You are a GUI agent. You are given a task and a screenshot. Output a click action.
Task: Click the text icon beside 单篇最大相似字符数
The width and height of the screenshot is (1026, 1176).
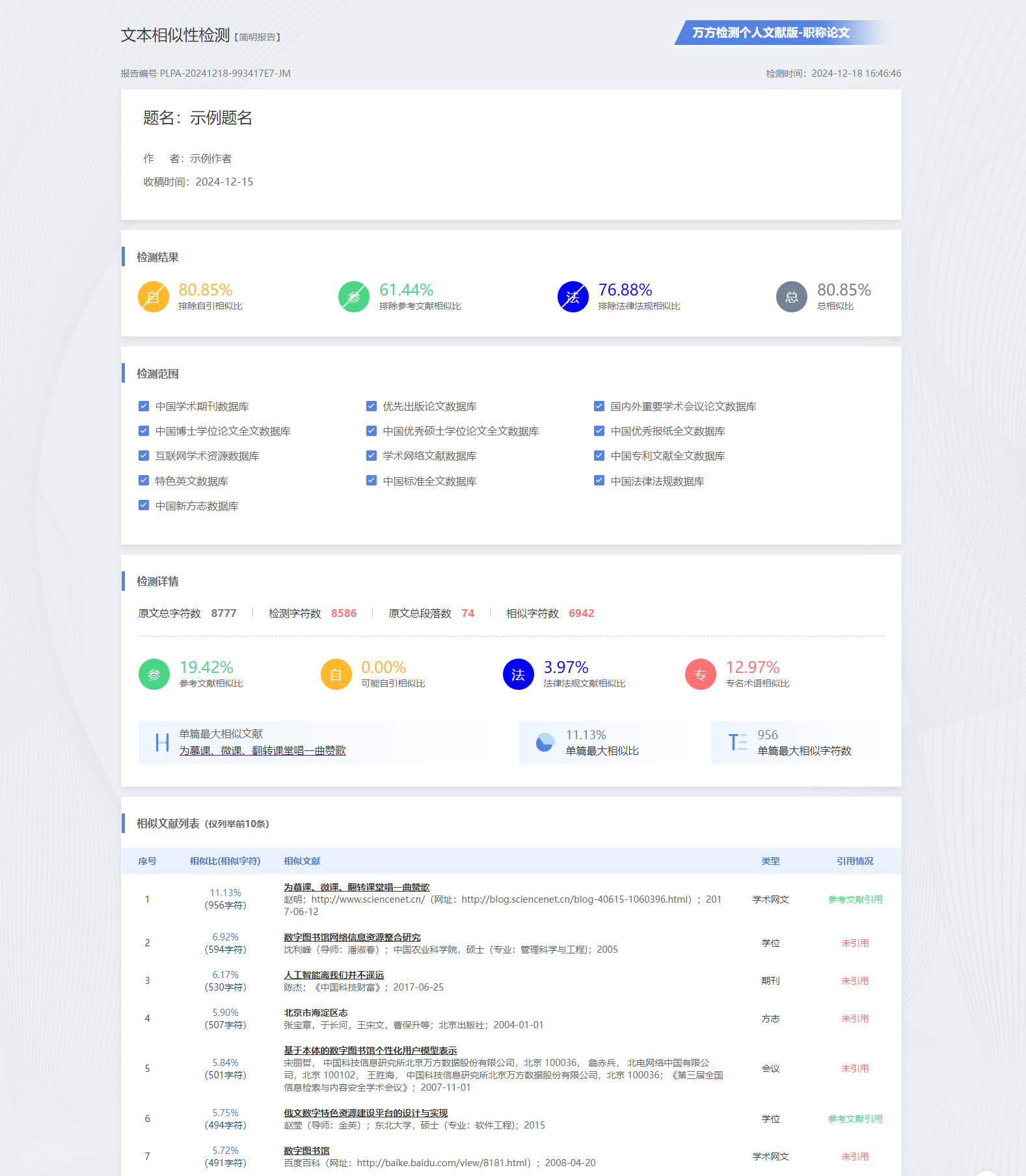(x=737, y=742)
